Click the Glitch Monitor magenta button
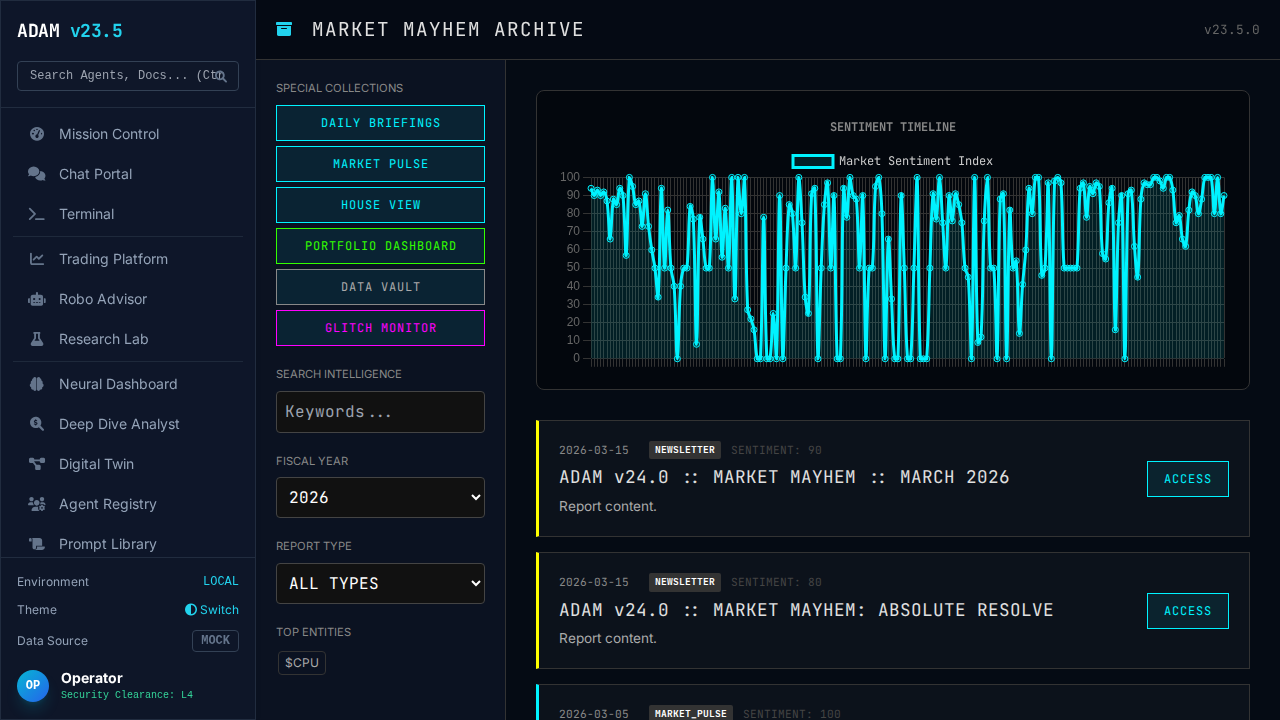This screenshot has width=1280, height=720. pos(380,328)
